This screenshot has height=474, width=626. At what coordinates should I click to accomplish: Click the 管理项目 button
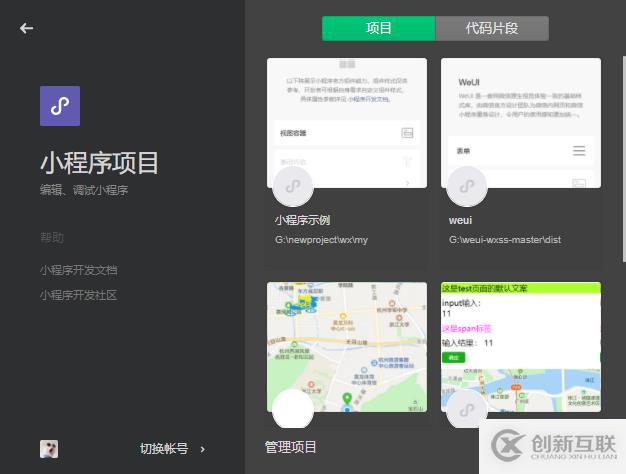[290, 447]
